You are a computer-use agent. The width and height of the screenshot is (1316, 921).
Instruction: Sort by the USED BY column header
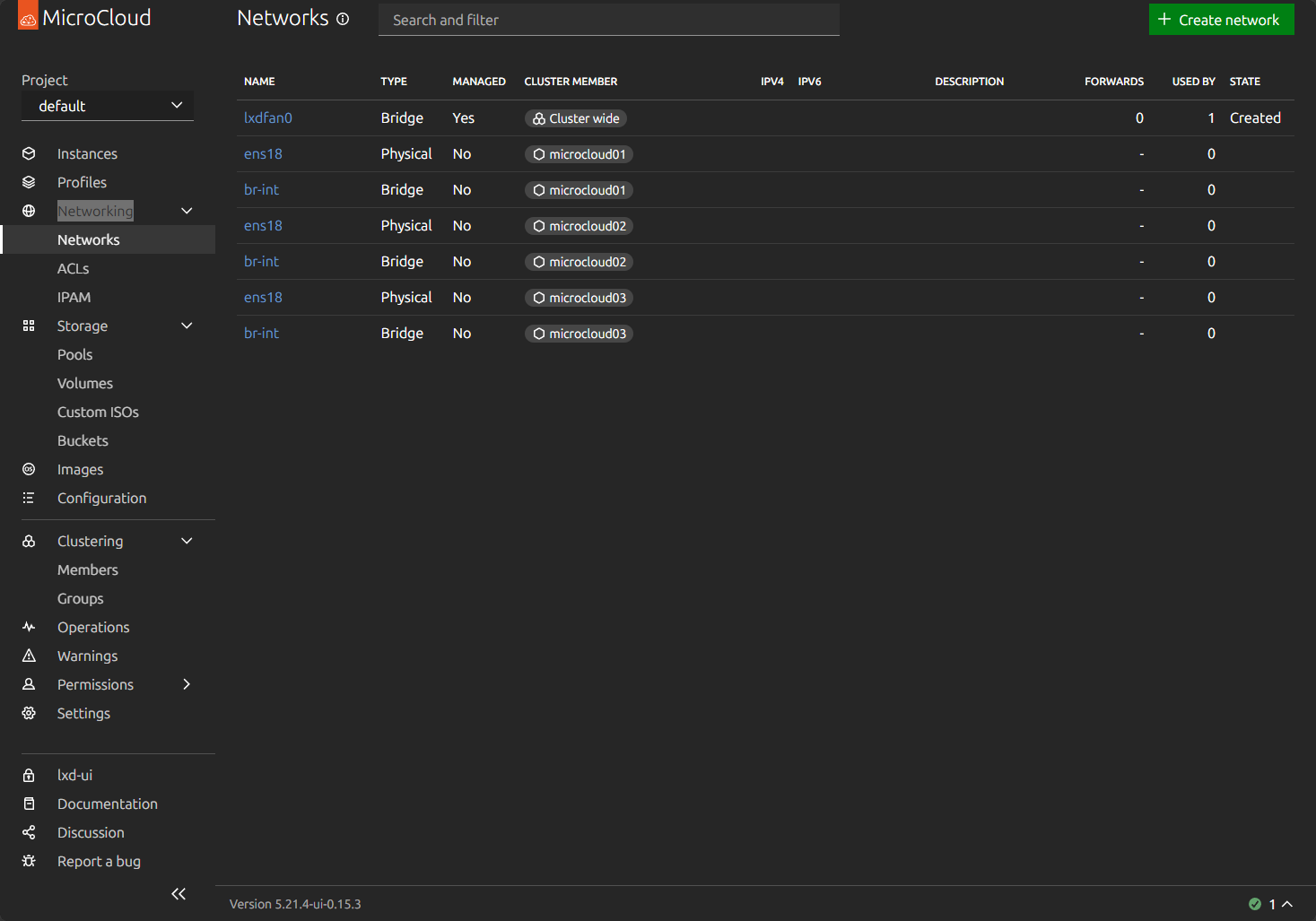(x=1193, y=82)
